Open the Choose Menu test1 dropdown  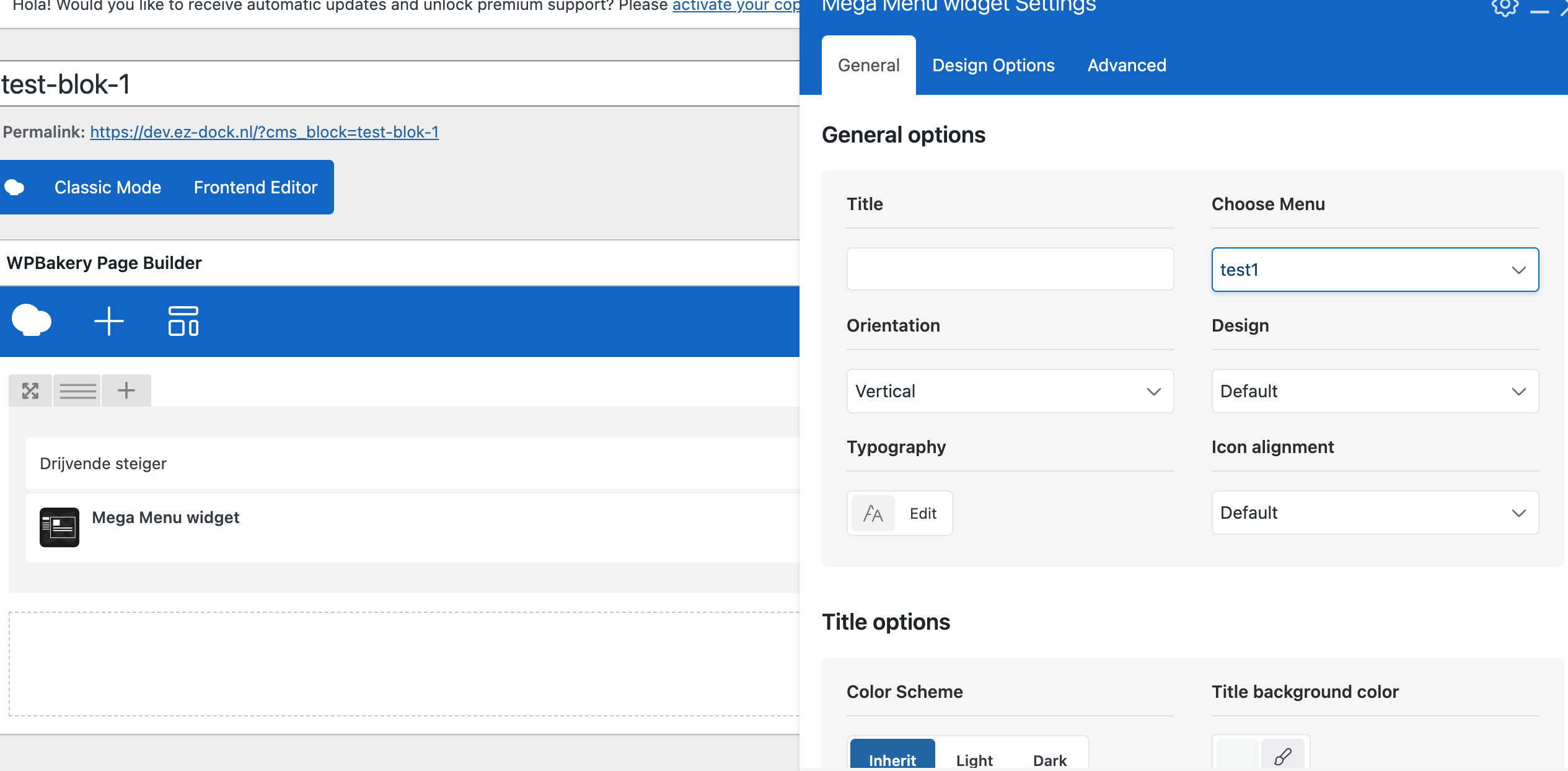1375,270
